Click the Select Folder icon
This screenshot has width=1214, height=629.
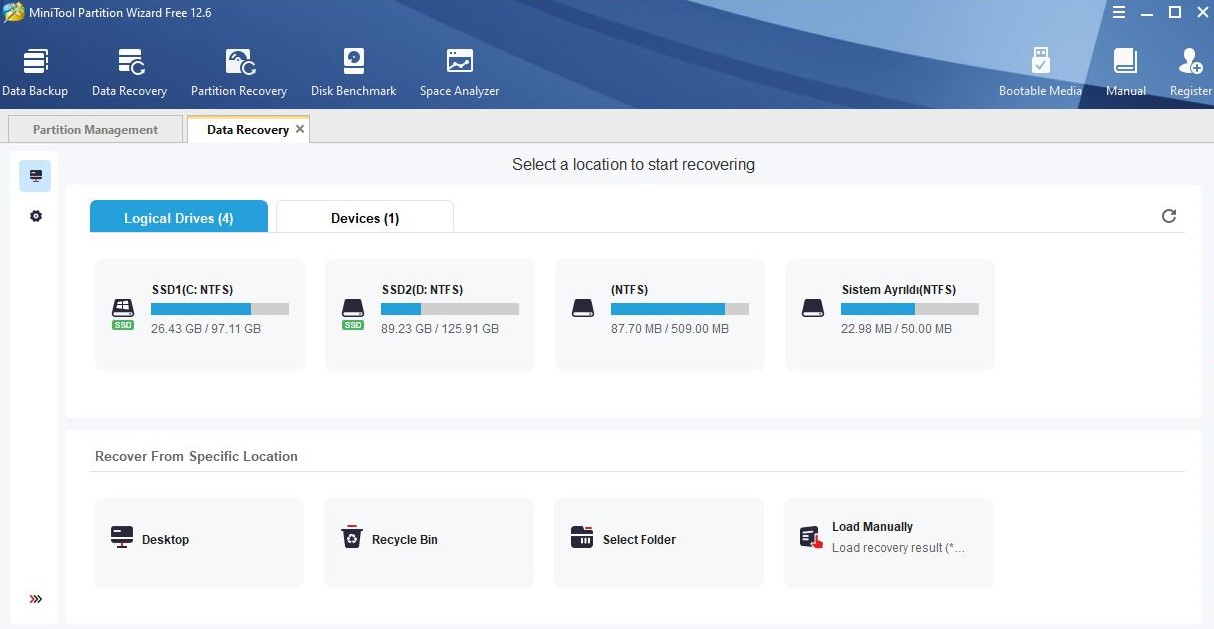[x=582, y=537]
